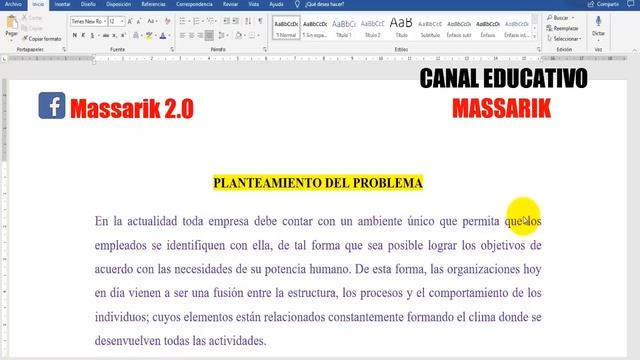The width and height of the screenshot is (640, 360).
Task: Open text effects icon
Action: (x=136, y=36)
